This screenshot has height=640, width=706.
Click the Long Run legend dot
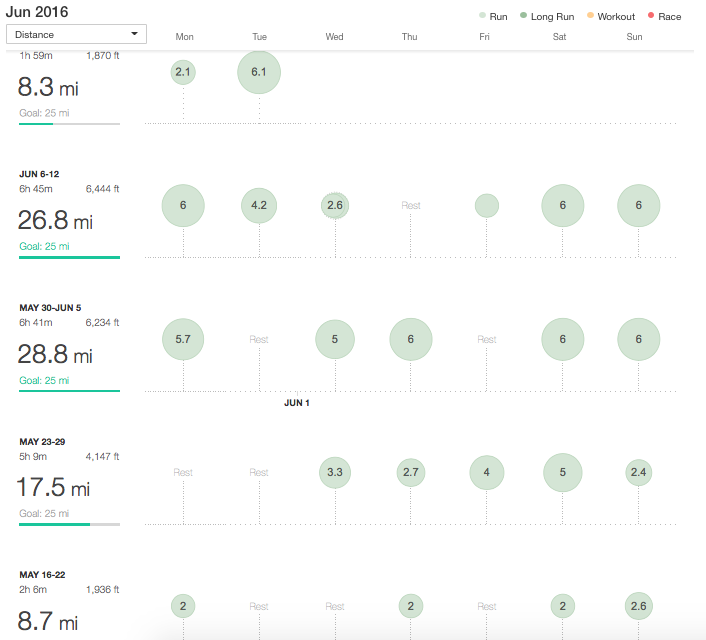pos(524,17)
